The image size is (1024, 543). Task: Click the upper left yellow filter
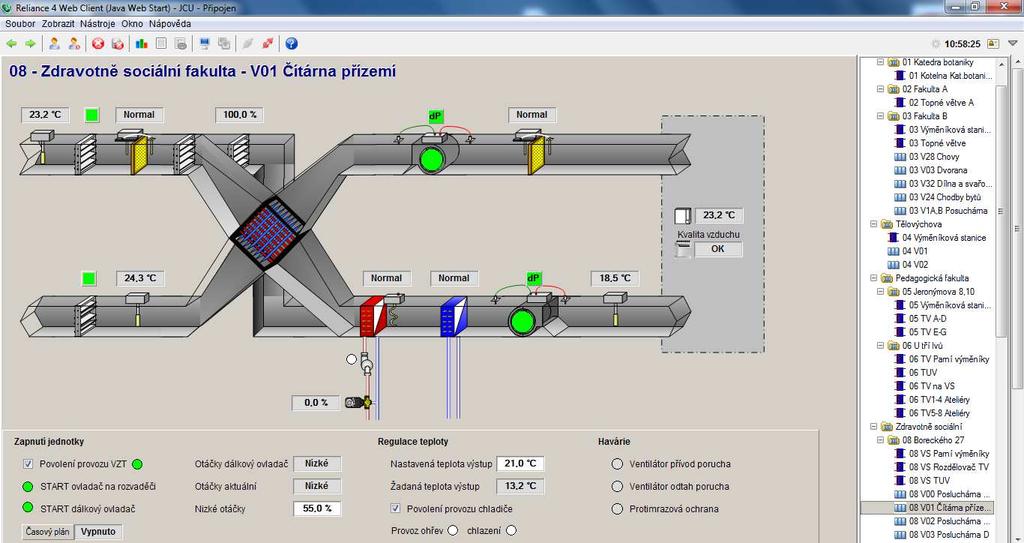tap(139, 155)
